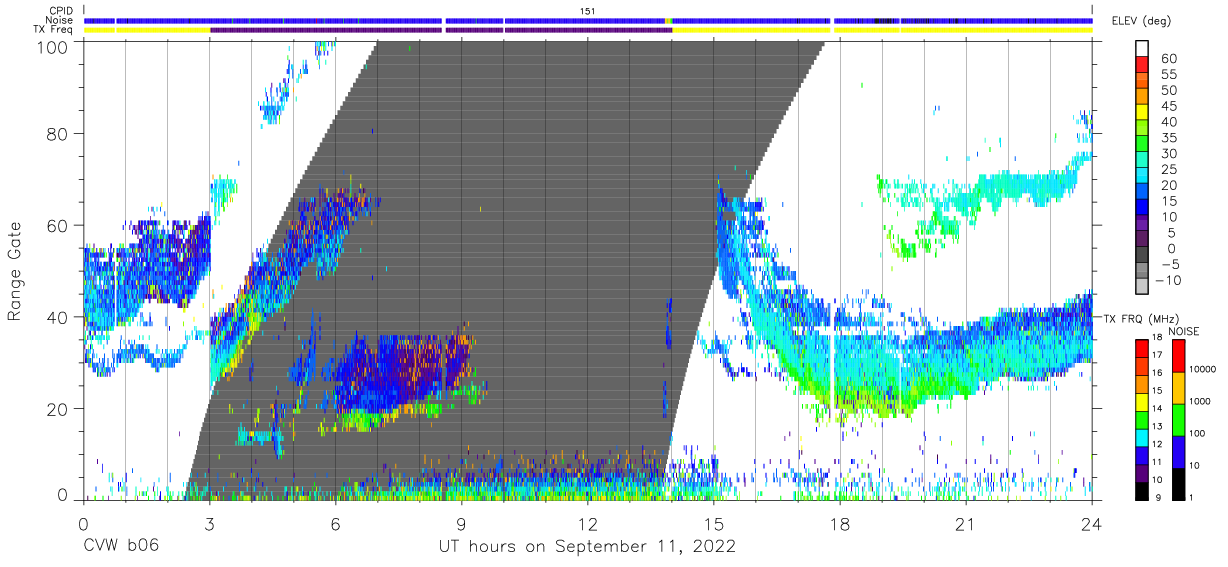
Task: Click the '40' tick on the Range Gate axis
Action: coord(58,317)
